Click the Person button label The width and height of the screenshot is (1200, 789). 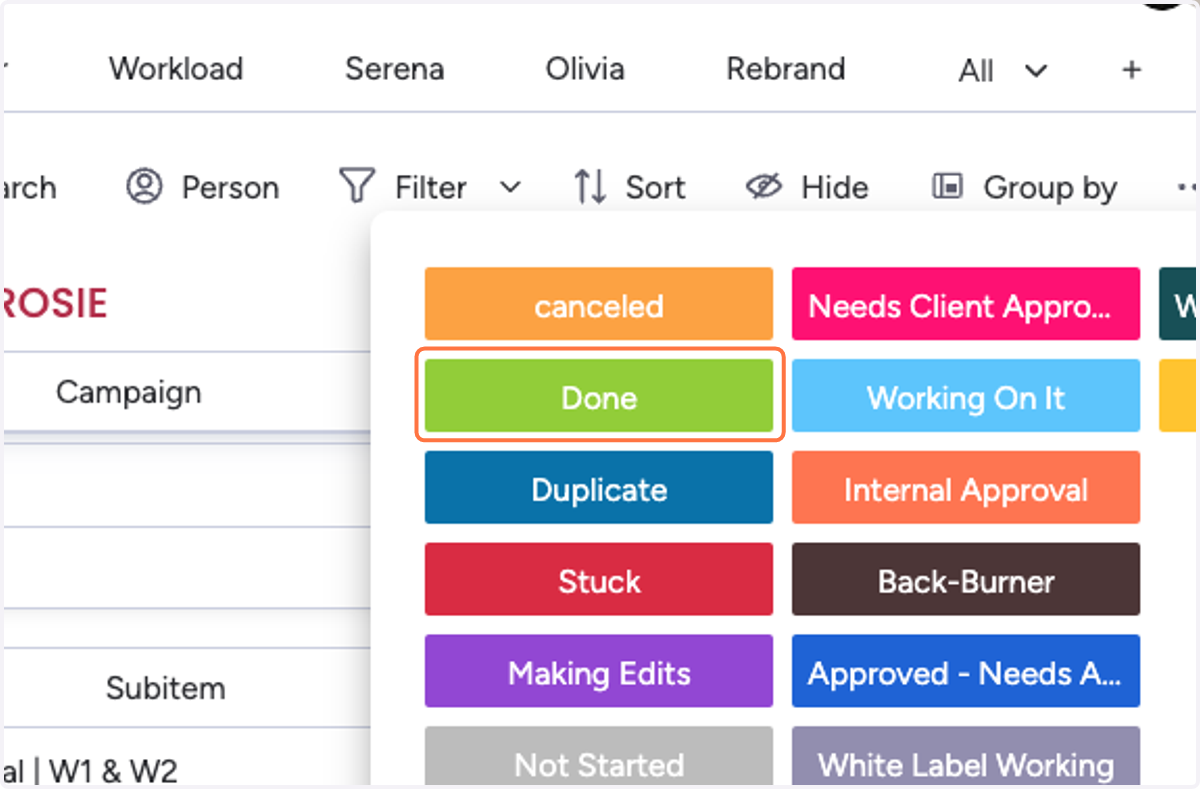coord(230,187)
